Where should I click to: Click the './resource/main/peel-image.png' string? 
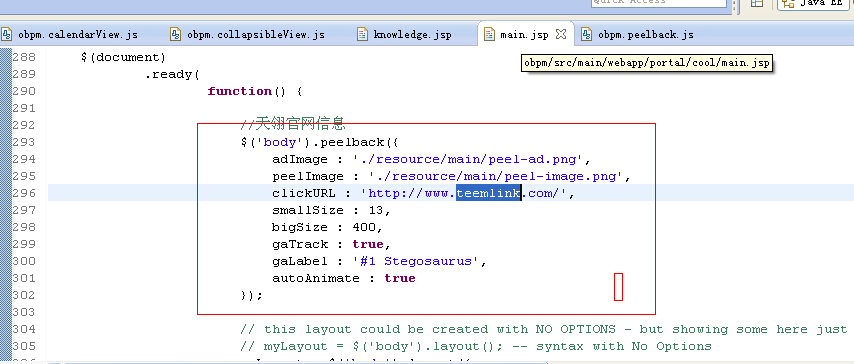[496, 176]
